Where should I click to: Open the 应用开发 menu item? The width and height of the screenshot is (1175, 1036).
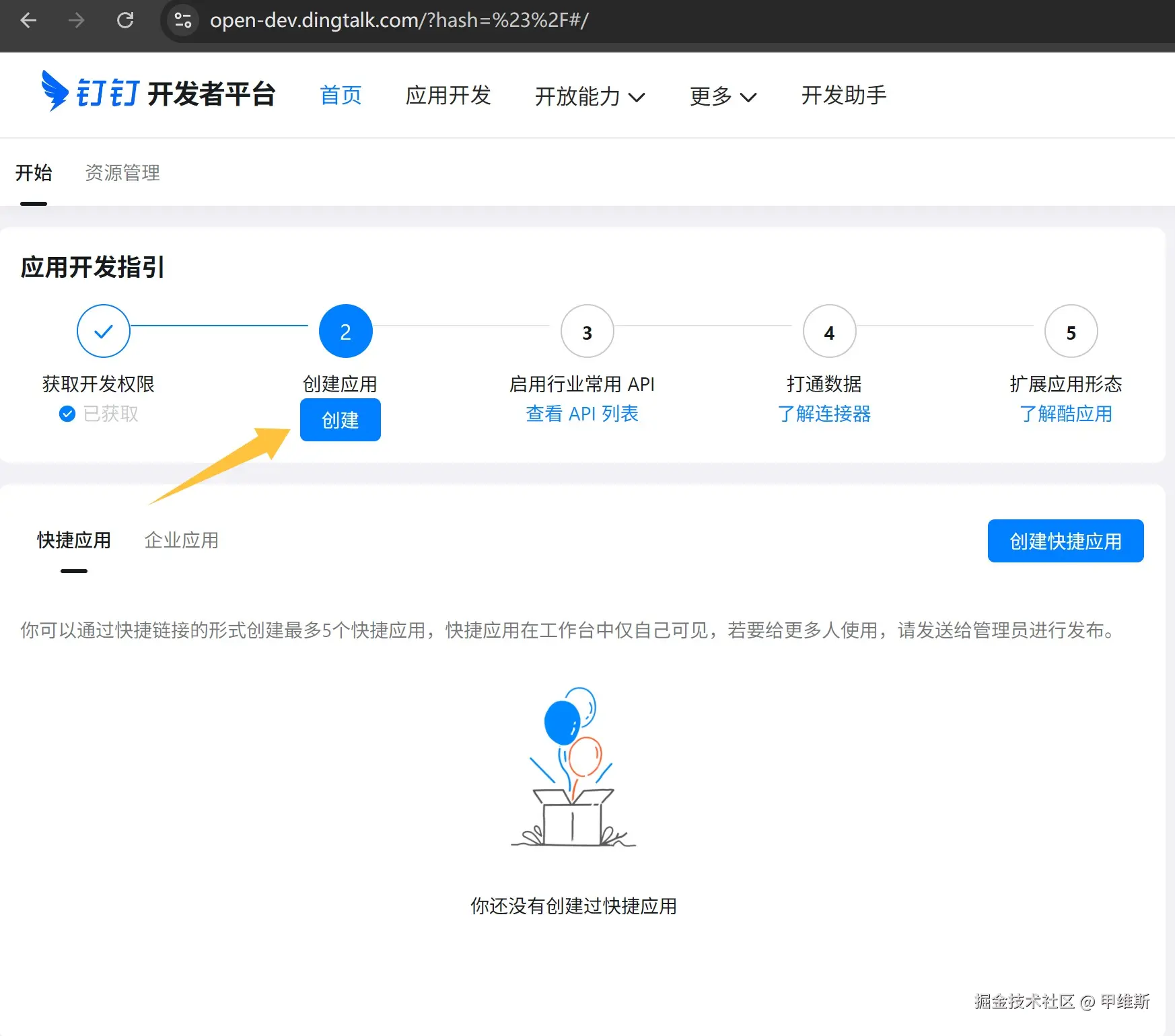coord(448,96)
